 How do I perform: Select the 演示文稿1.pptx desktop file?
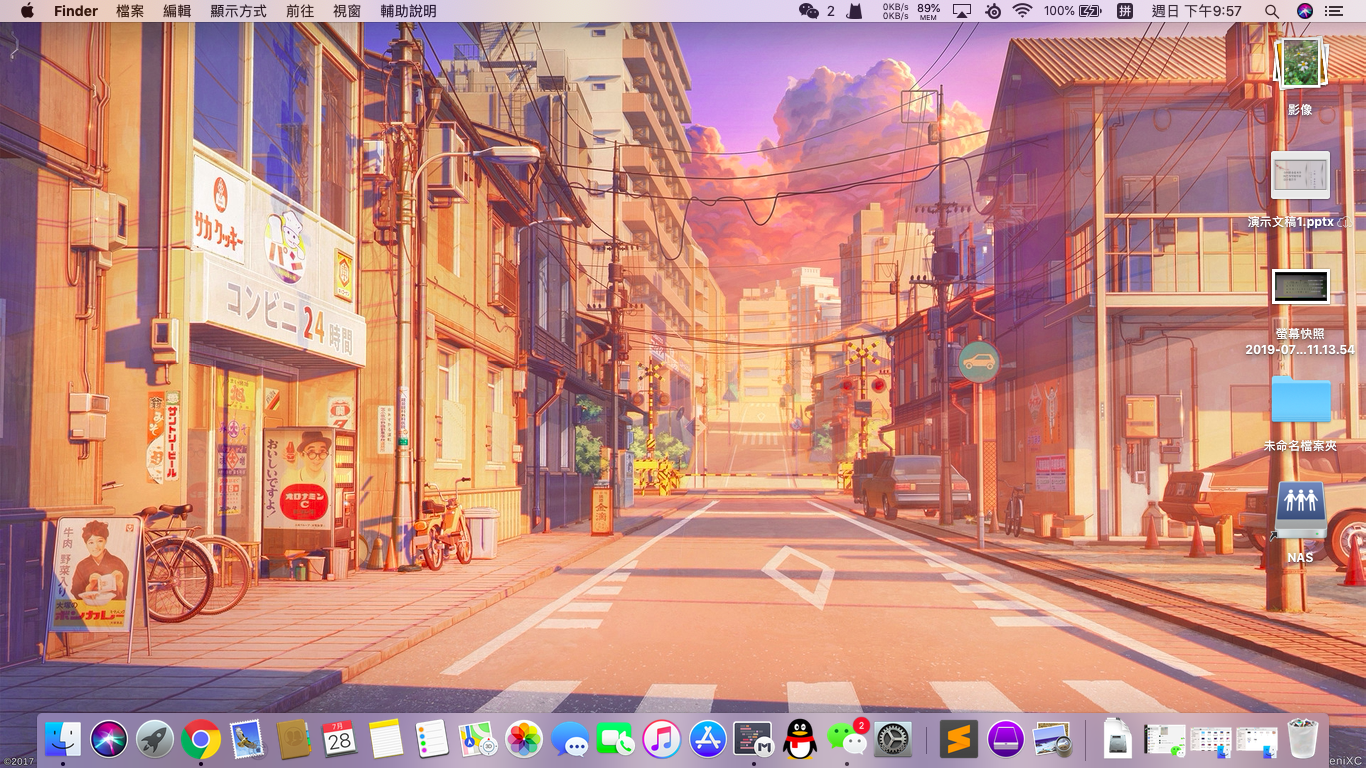(x=1300, y=177)
